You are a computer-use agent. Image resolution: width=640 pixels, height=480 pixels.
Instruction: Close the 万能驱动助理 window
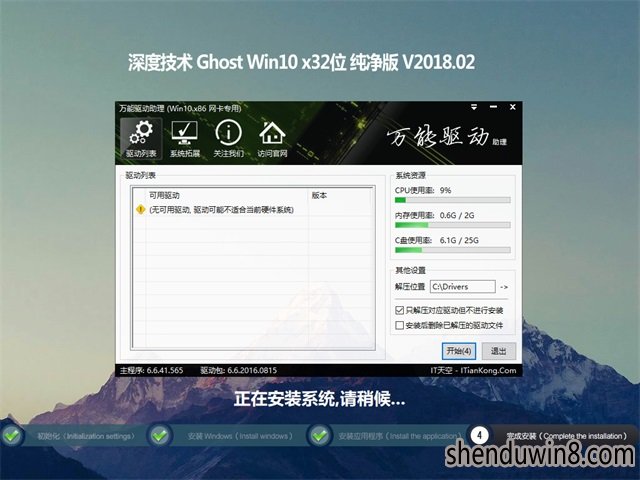513,107
